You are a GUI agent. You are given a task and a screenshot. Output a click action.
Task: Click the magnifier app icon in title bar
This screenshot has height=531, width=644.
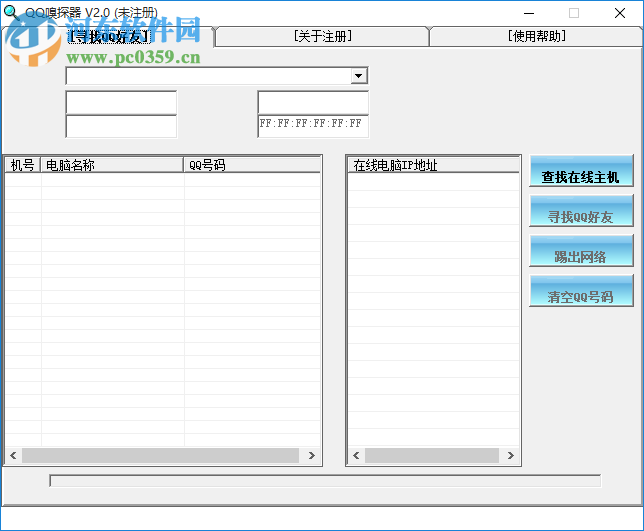(x=12, y=12)
